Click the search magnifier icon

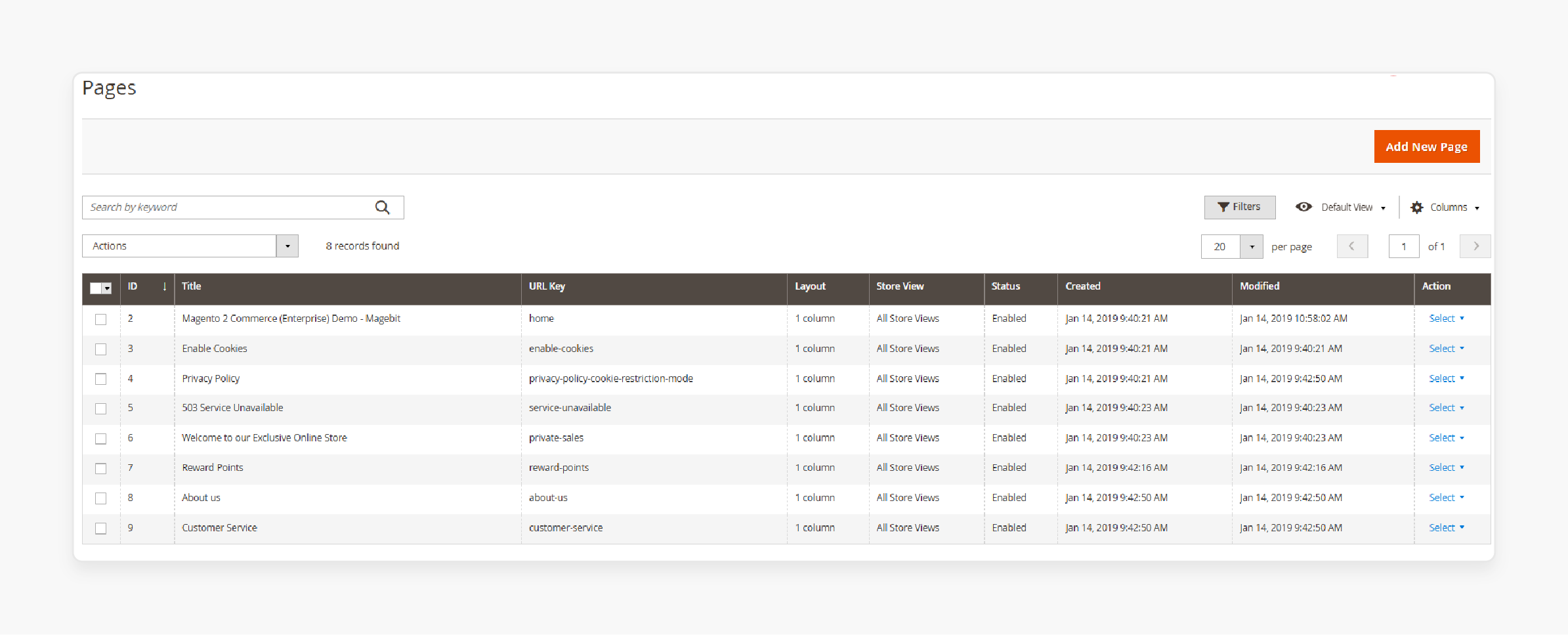383,208
